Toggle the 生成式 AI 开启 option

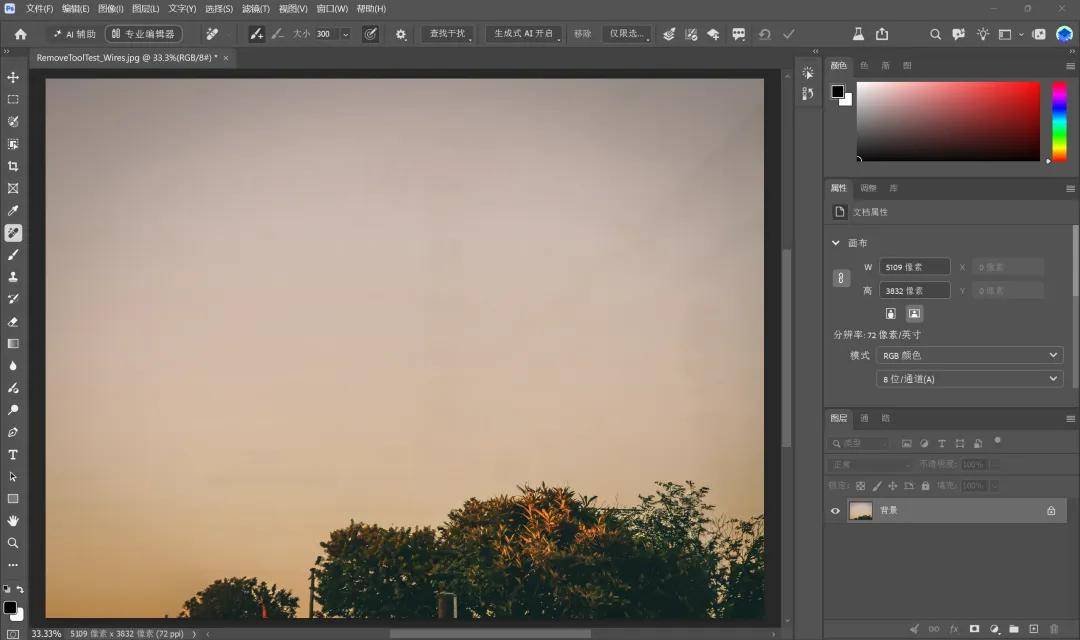click(x=523, y=34)
